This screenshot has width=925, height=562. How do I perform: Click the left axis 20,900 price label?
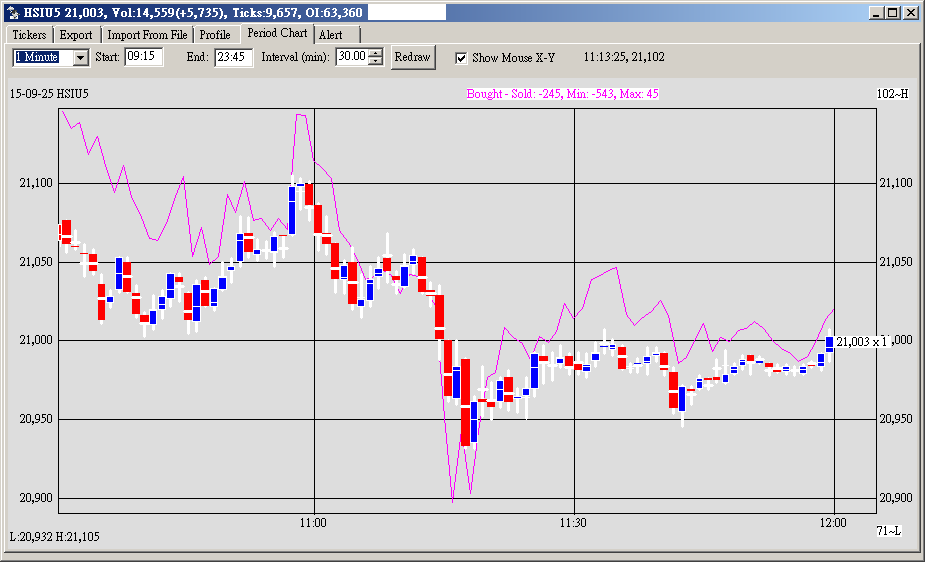pos(36,498)
